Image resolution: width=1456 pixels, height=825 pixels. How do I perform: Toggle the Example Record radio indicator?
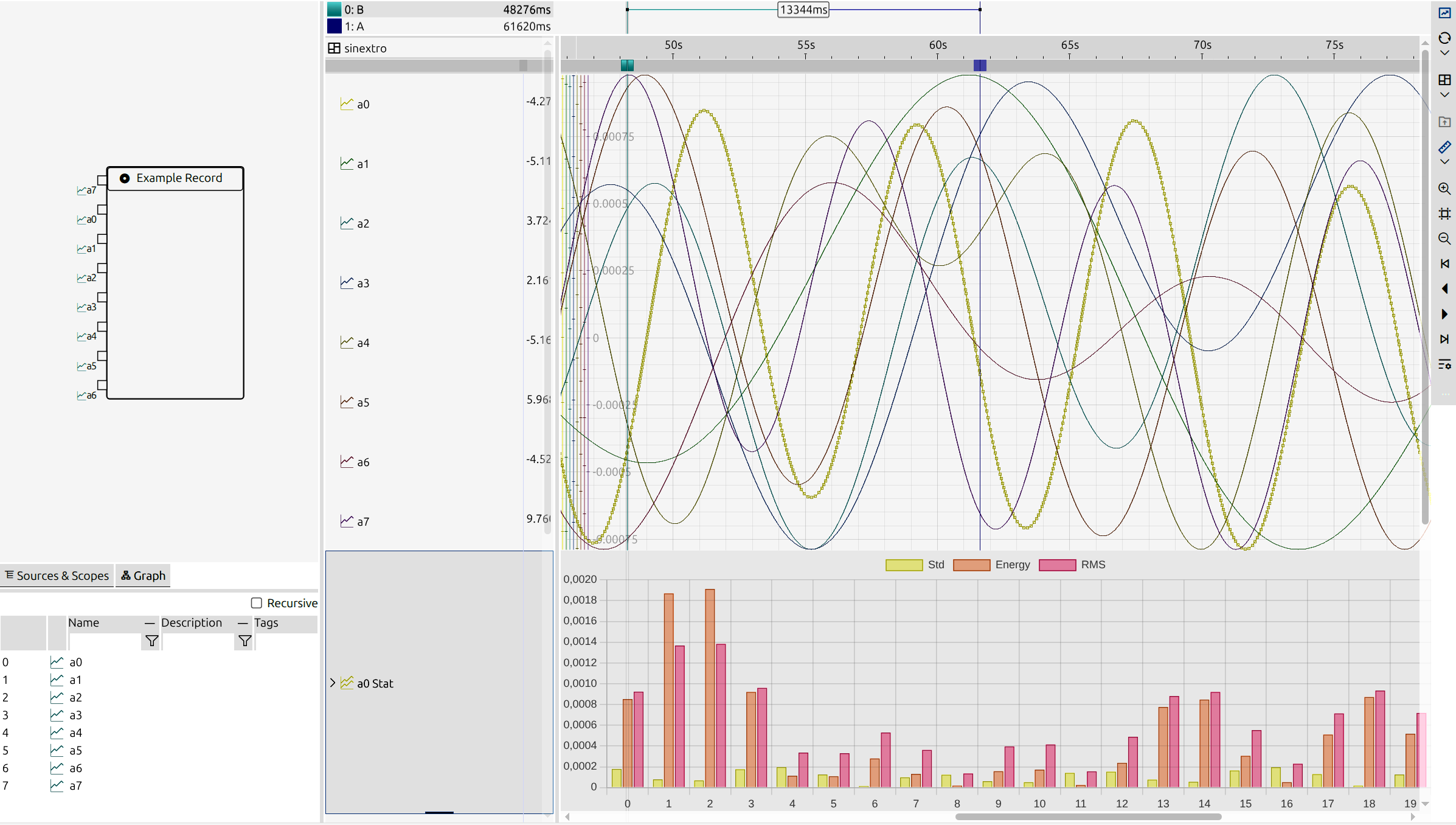pyautogui.click(x=125, y=178)
